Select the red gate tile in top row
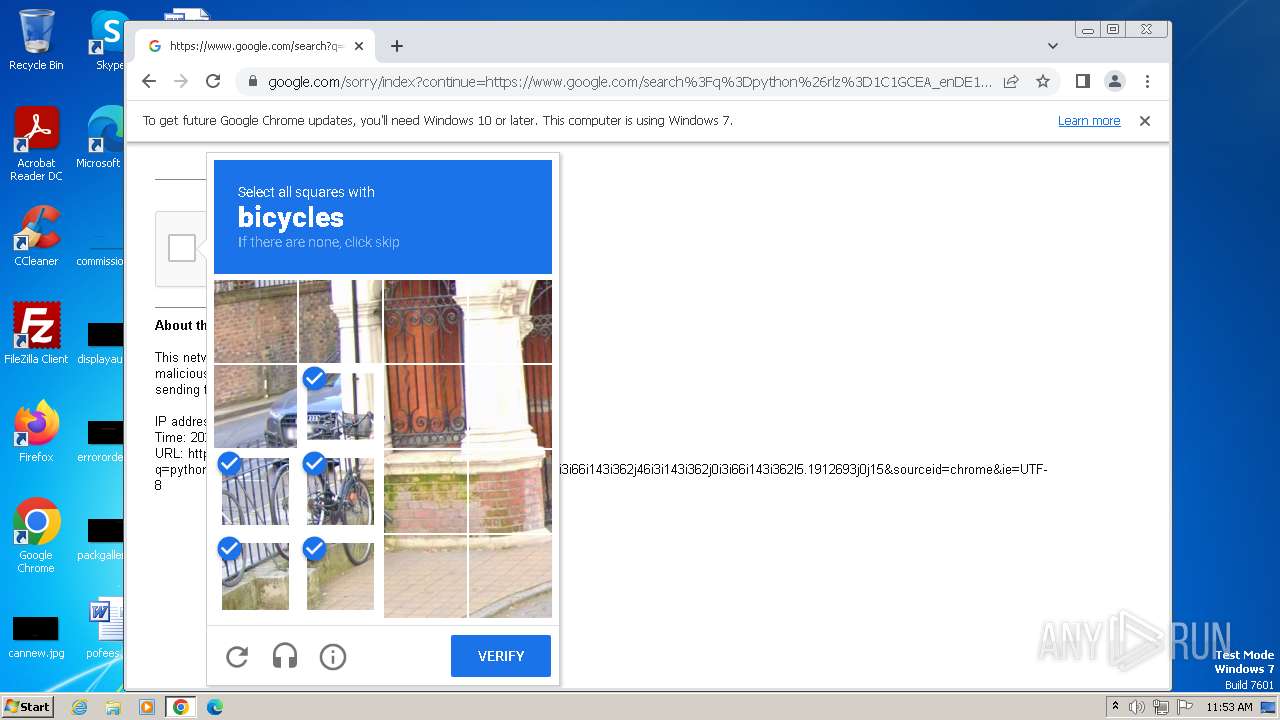This screenshot has width=1280, height=720. tap(425, 321)
